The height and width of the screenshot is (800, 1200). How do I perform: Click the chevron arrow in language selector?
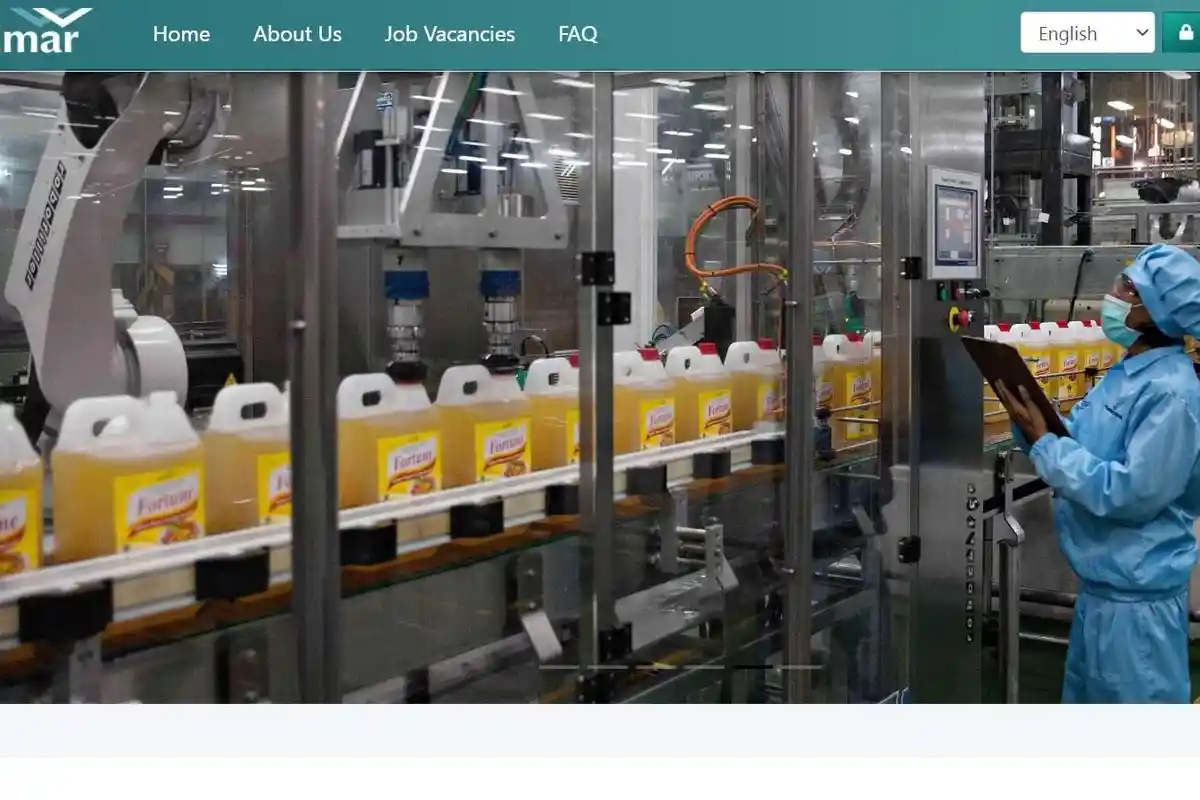[x=1142, y=33]
